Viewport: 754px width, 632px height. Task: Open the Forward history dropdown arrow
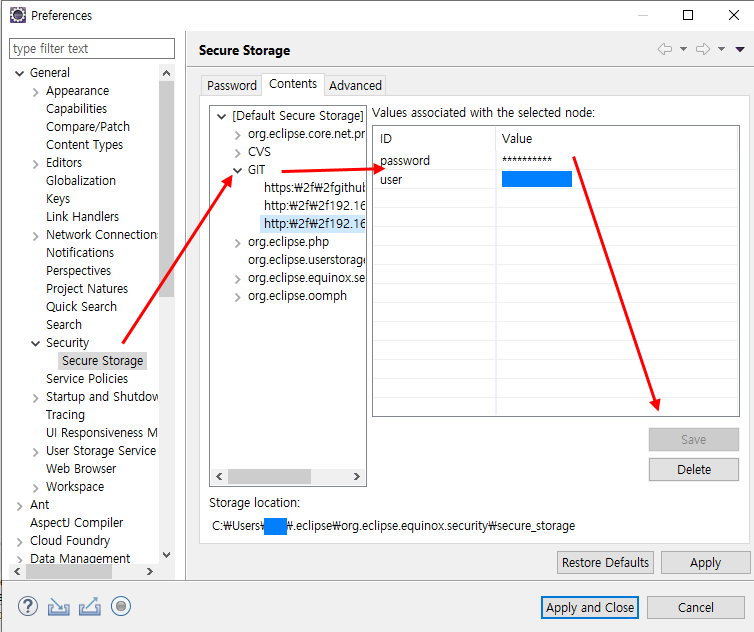(721, 49)
